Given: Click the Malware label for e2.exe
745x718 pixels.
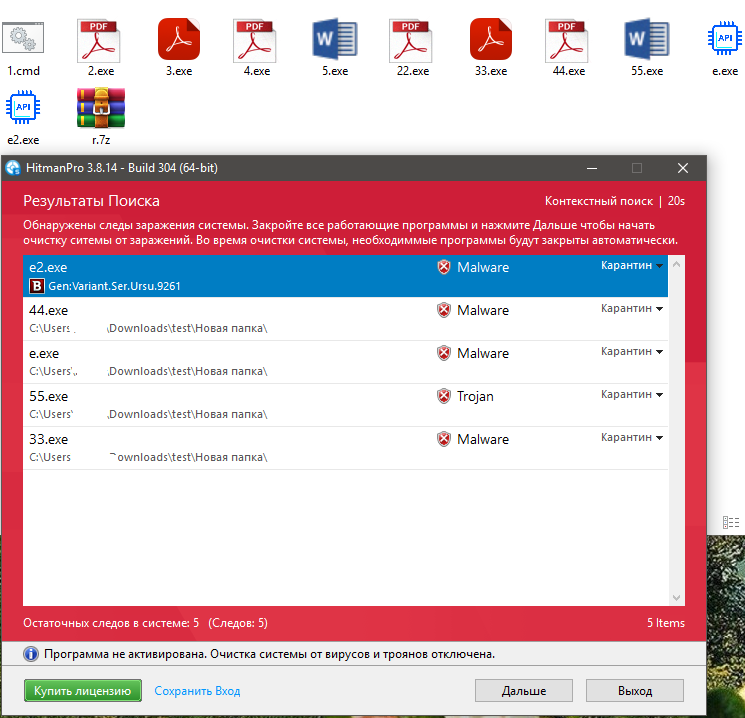Looking at the screenshot, I should (x=483, y=267).
